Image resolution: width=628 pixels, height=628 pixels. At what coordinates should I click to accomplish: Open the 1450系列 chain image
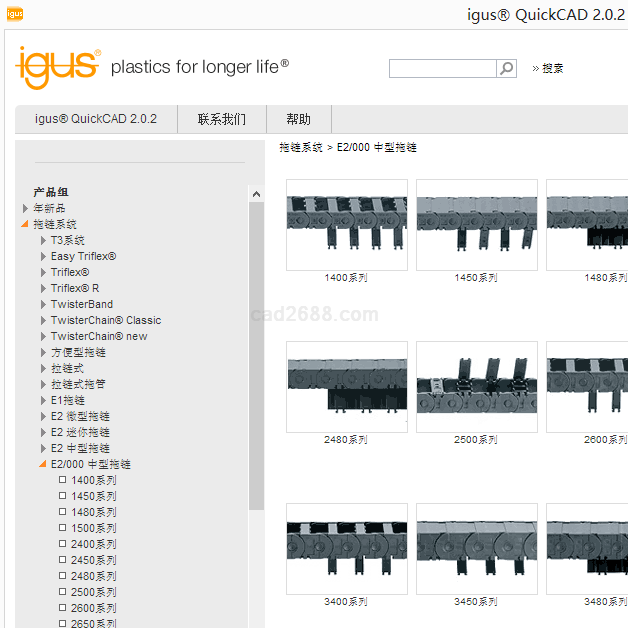point(476,224)
